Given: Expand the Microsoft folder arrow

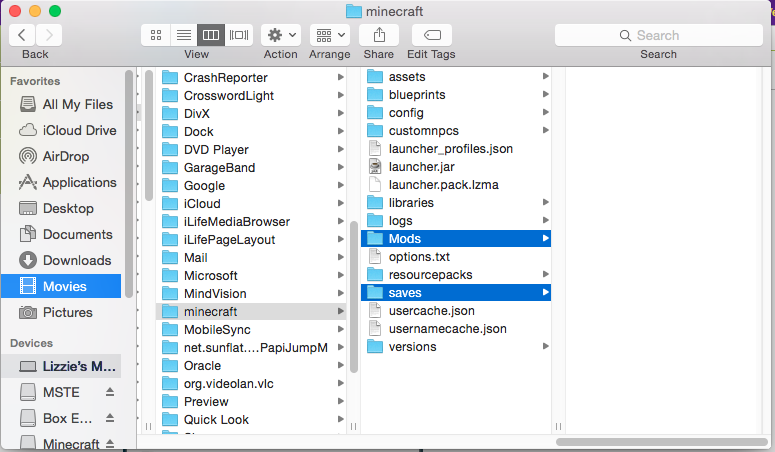Looking at the screenshot, I should [341, 275].
